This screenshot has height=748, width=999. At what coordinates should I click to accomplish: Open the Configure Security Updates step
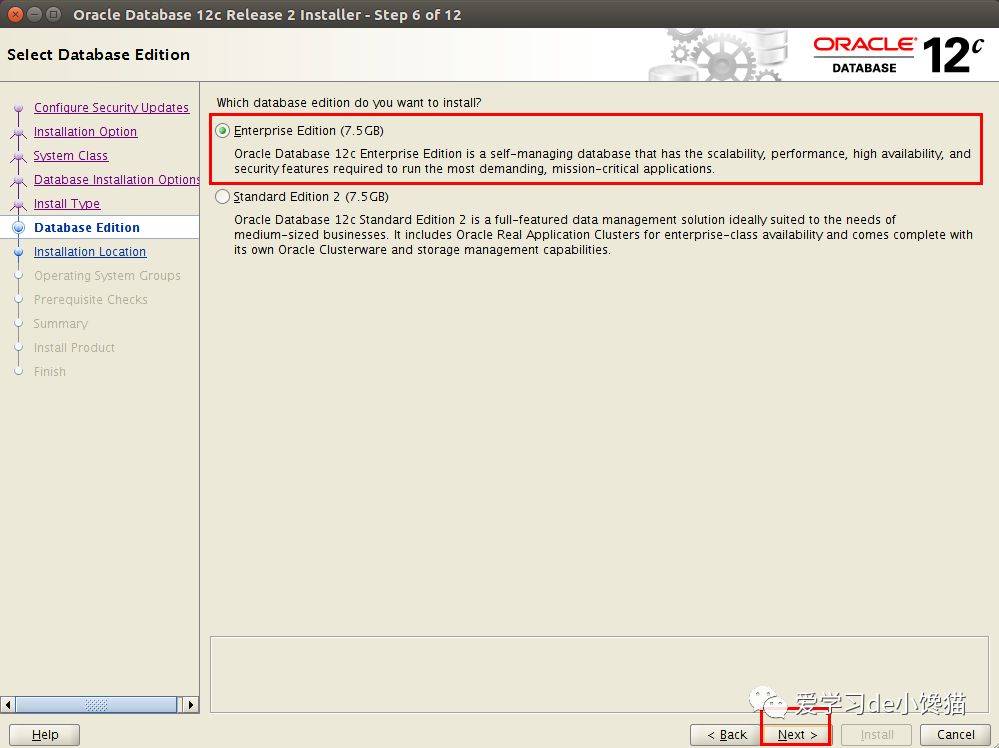[x=111, y=108]
